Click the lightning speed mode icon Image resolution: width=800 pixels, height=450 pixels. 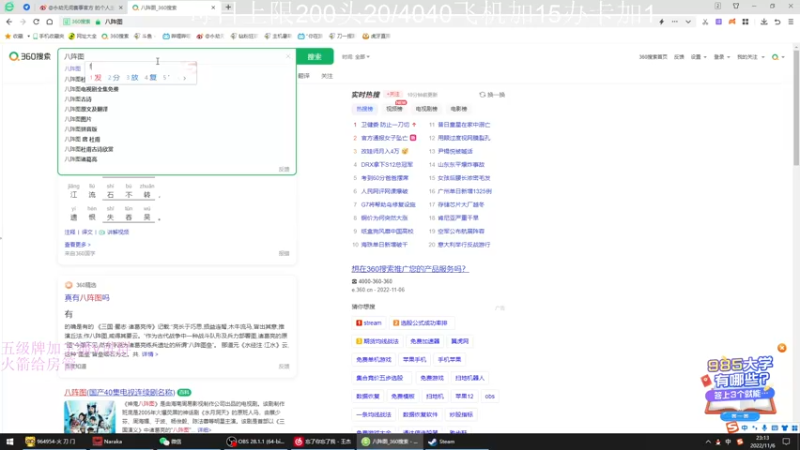(662, 22)
